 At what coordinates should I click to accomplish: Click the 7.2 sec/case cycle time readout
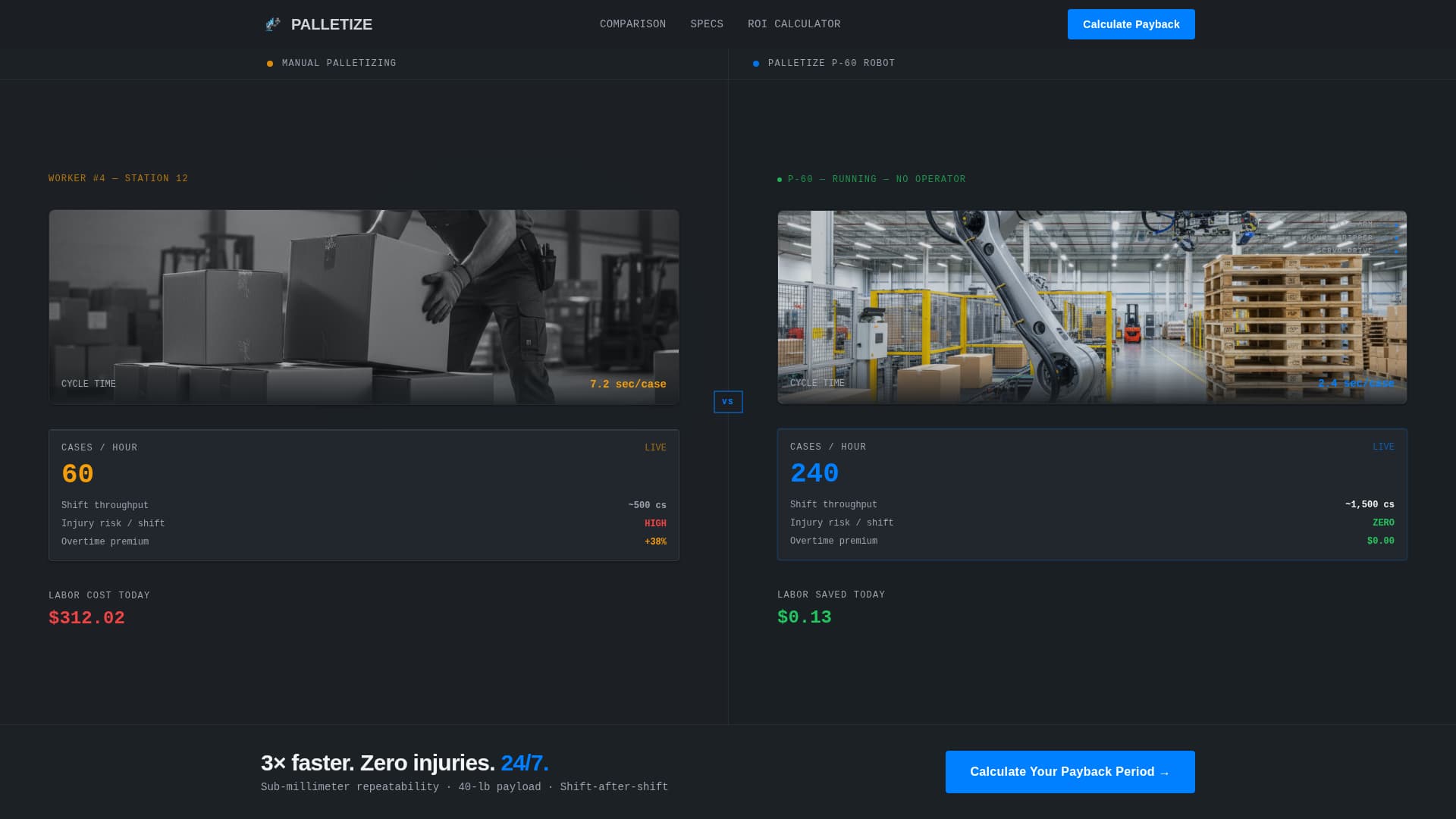[x=628, y=384]
